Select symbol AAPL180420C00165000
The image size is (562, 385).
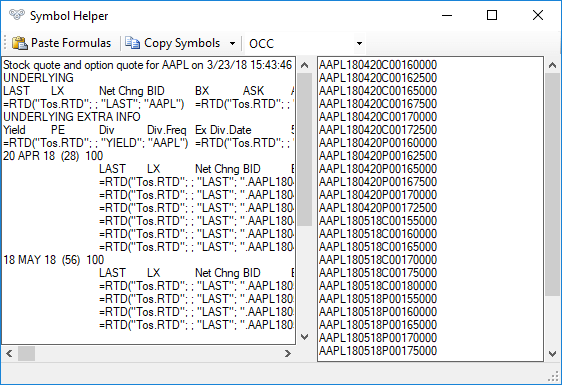click(x=378, y=91)
